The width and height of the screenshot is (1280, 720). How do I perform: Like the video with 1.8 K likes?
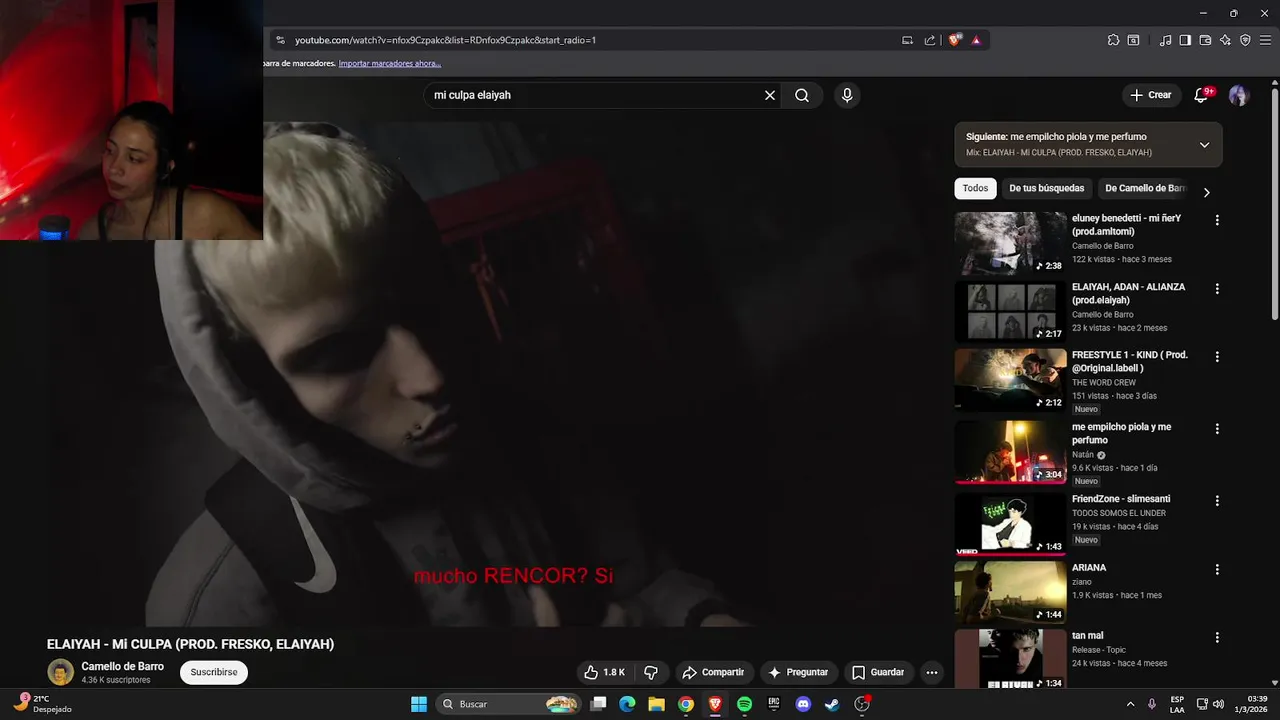pyautogui.click(x=604, y=672)
